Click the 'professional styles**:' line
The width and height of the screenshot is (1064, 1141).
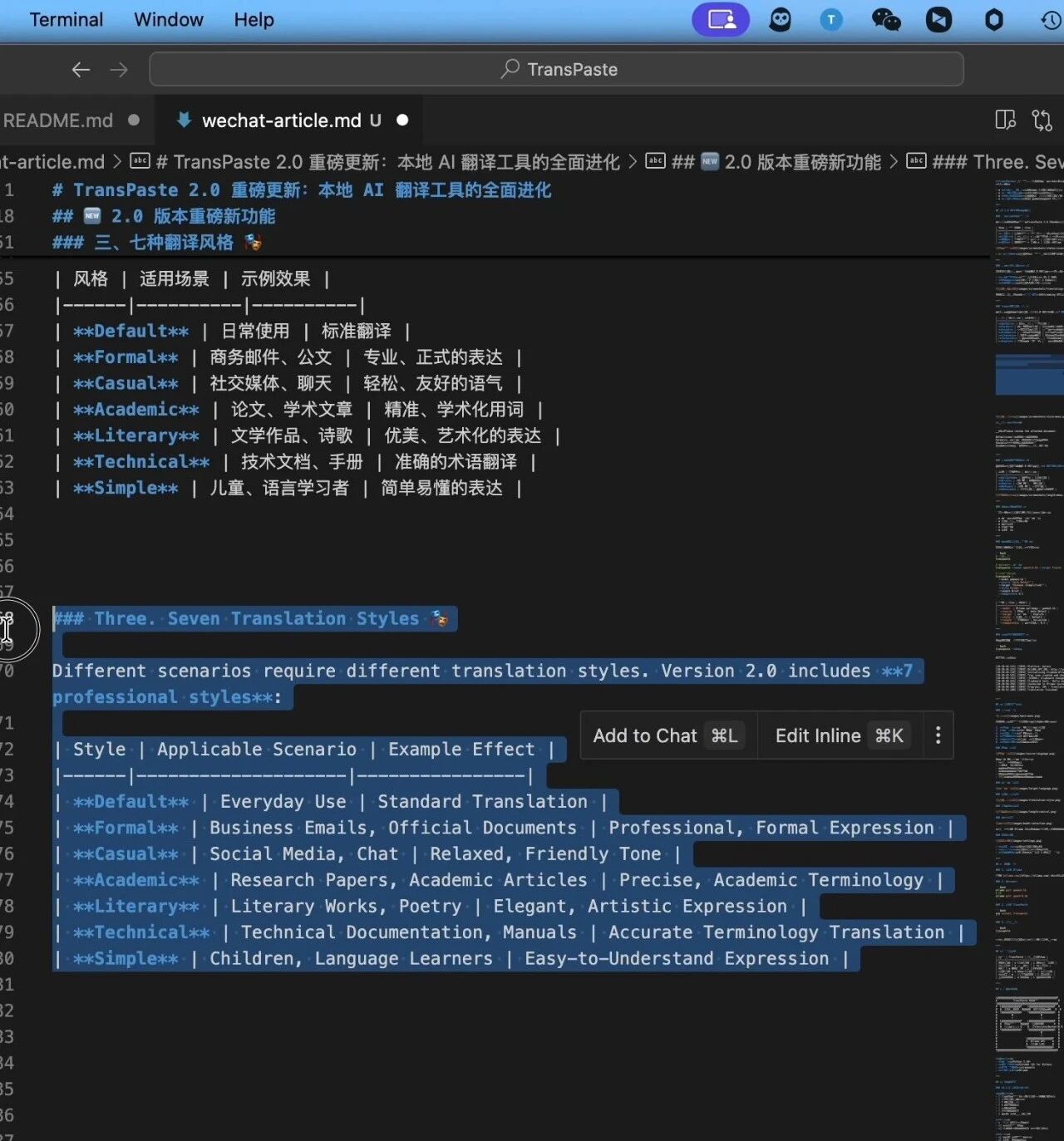pyautogui.click(x=167, y=697)
